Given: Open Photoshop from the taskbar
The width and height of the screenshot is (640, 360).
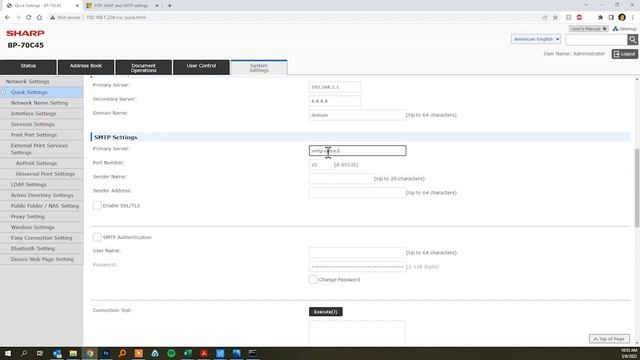Looking at the screenshot, I should click(x=106, y=353).
